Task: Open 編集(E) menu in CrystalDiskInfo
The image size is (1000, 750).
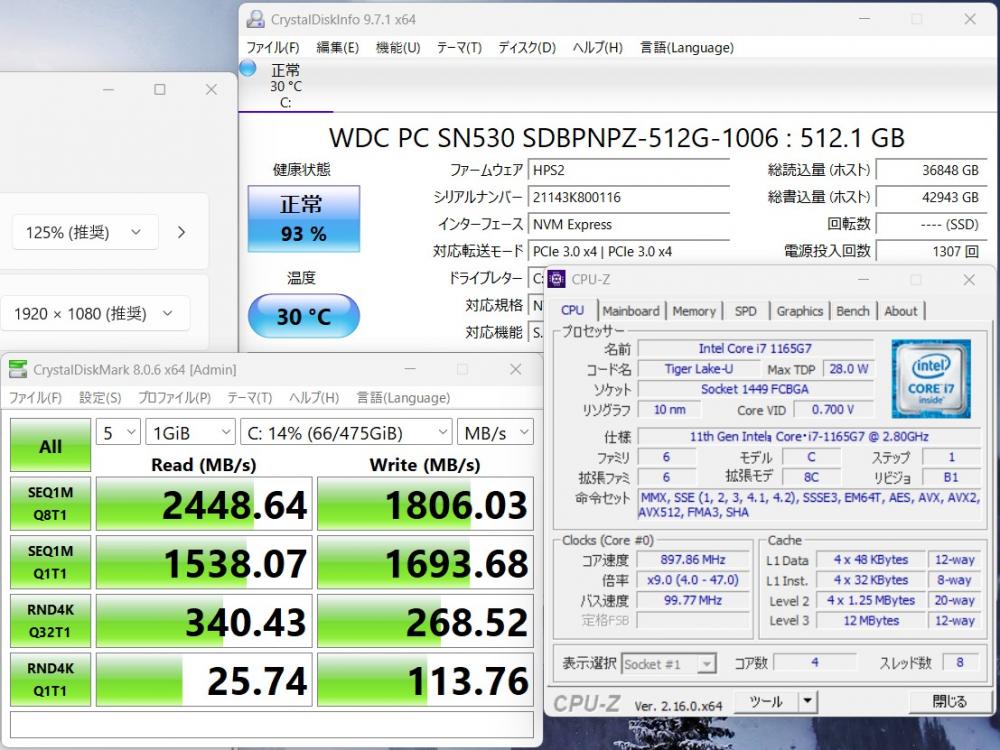Action: [337, 47]
